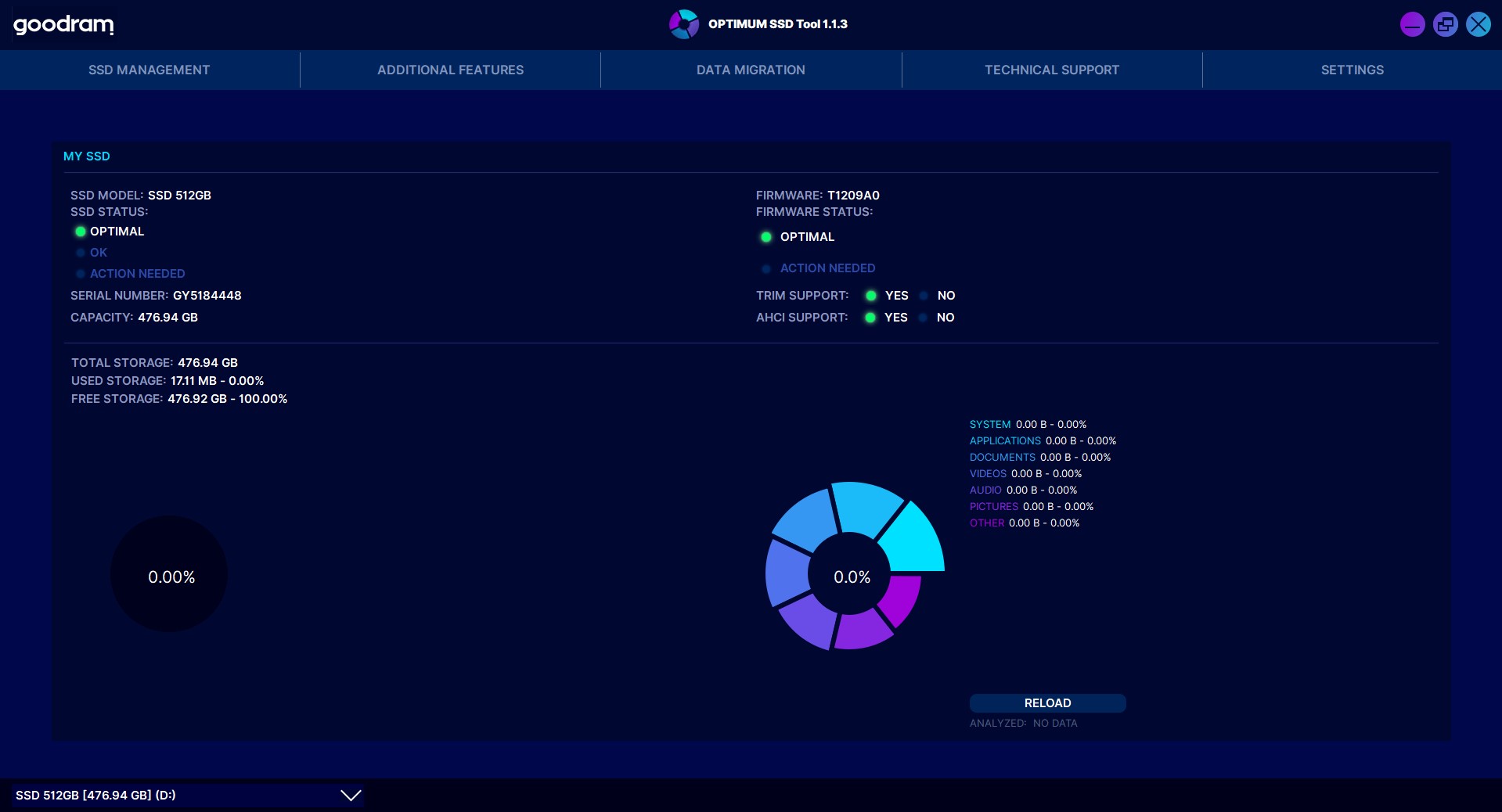Click the OTHER 0.00 B legend entry

coord(1025,523)
